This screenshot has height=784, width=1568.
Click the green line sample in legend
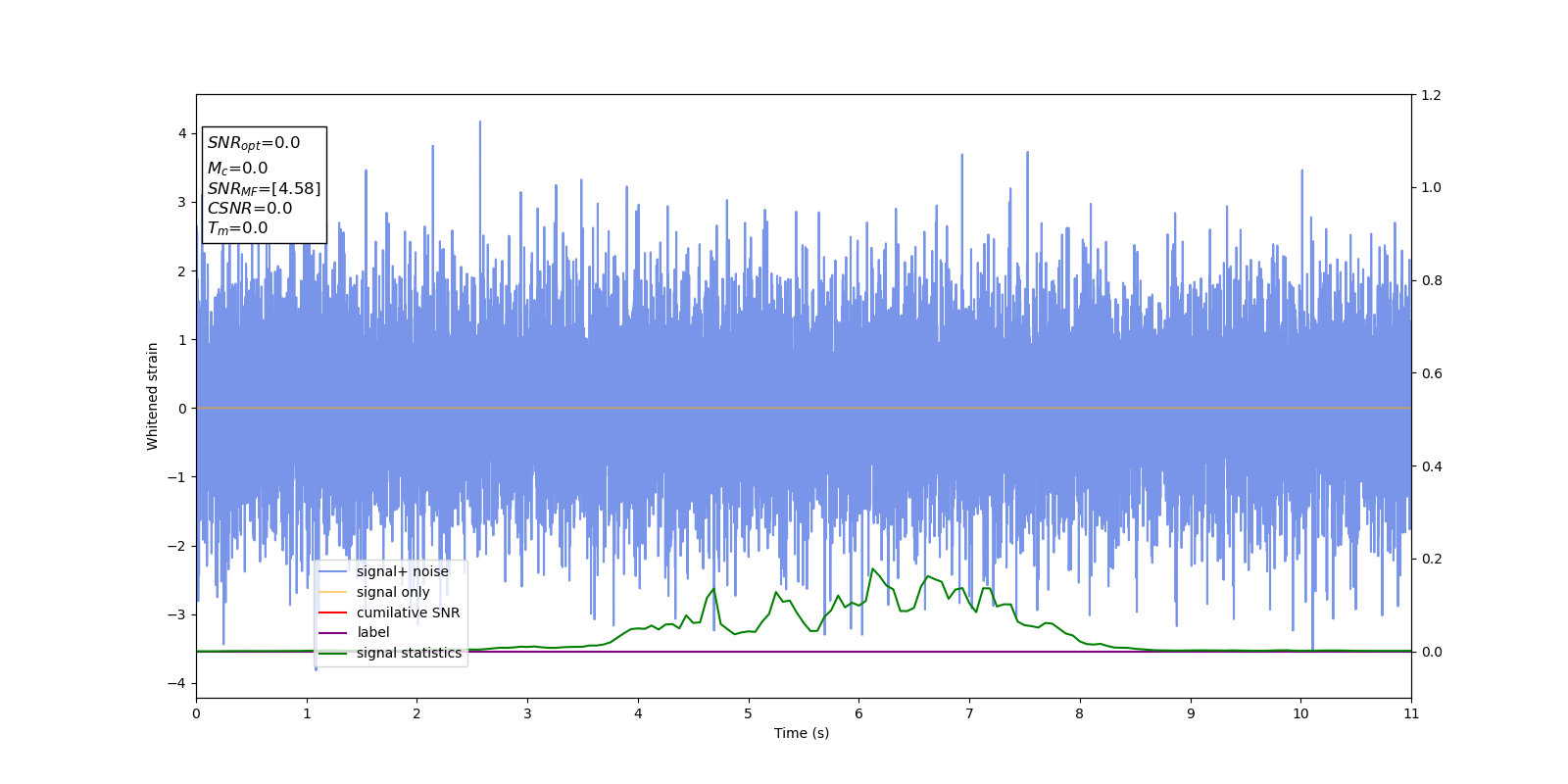point(333,653)
